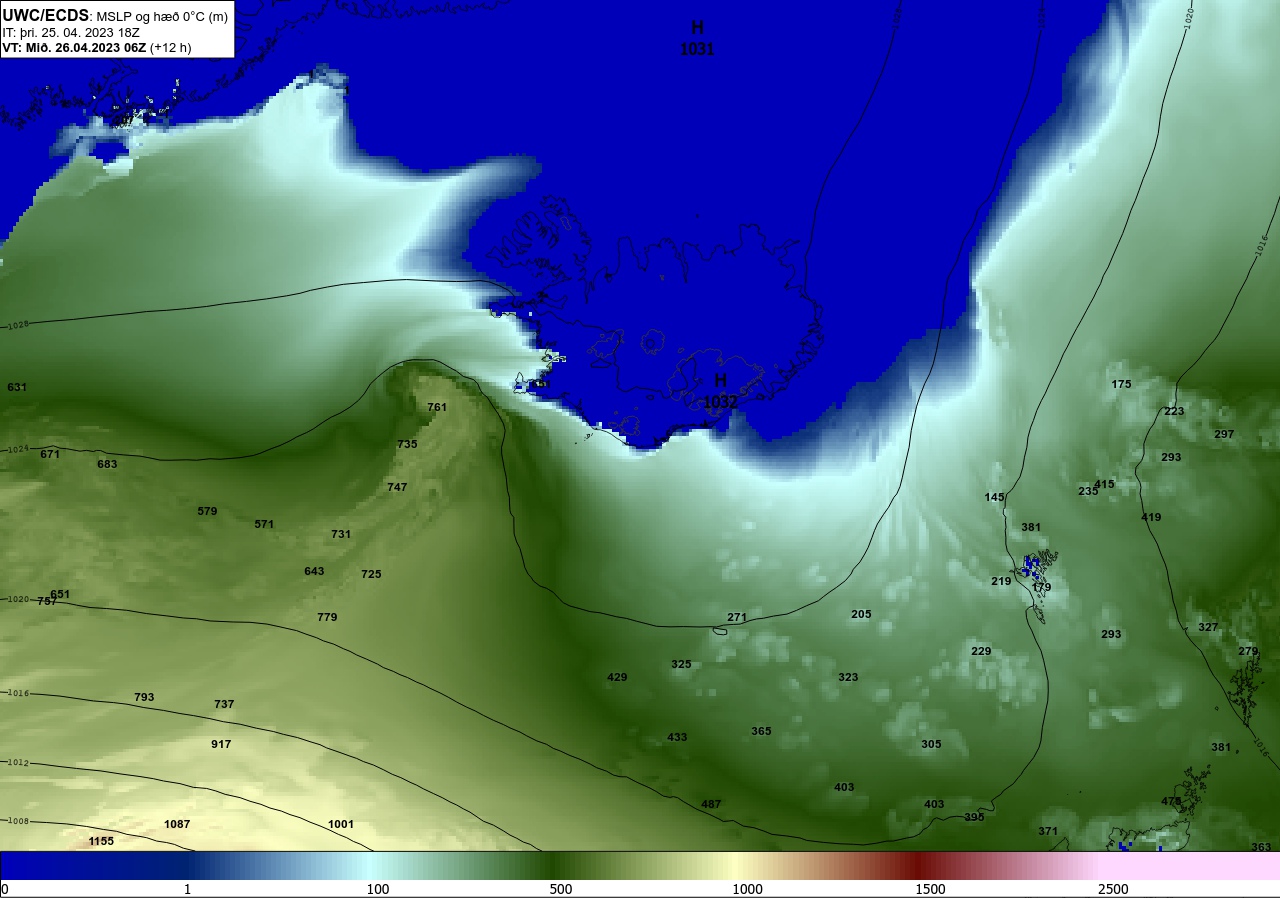The height and width of the screenshot is (898, 1280).
Task: Click the value 363 on the map
Action: (x=1261, y=847)
